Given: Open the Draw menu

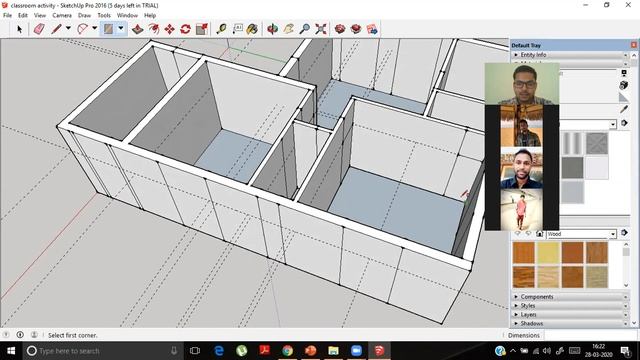Looking at the screenshot, I should [x=84, y=15].
